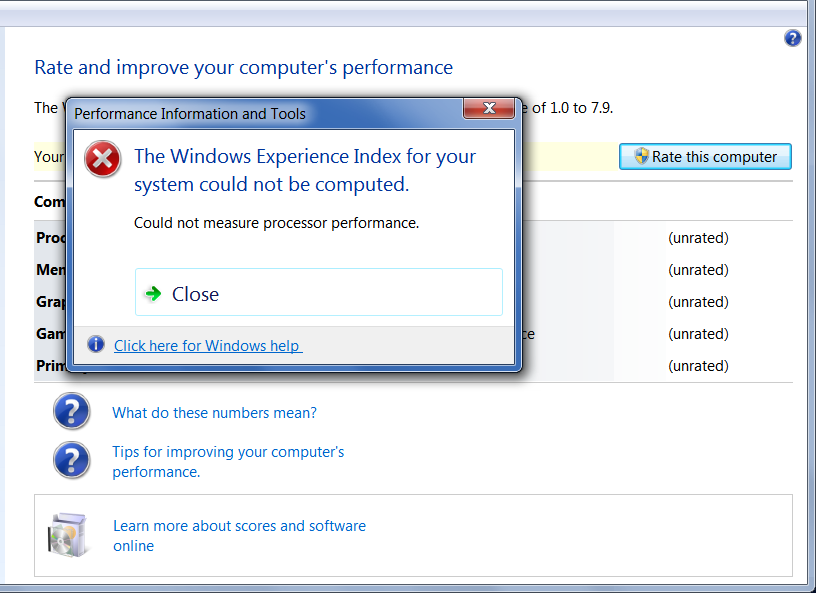This screenshot has height=593, width=816.
Task: Click the blue info icon beside Windows help
Action: 96,344
